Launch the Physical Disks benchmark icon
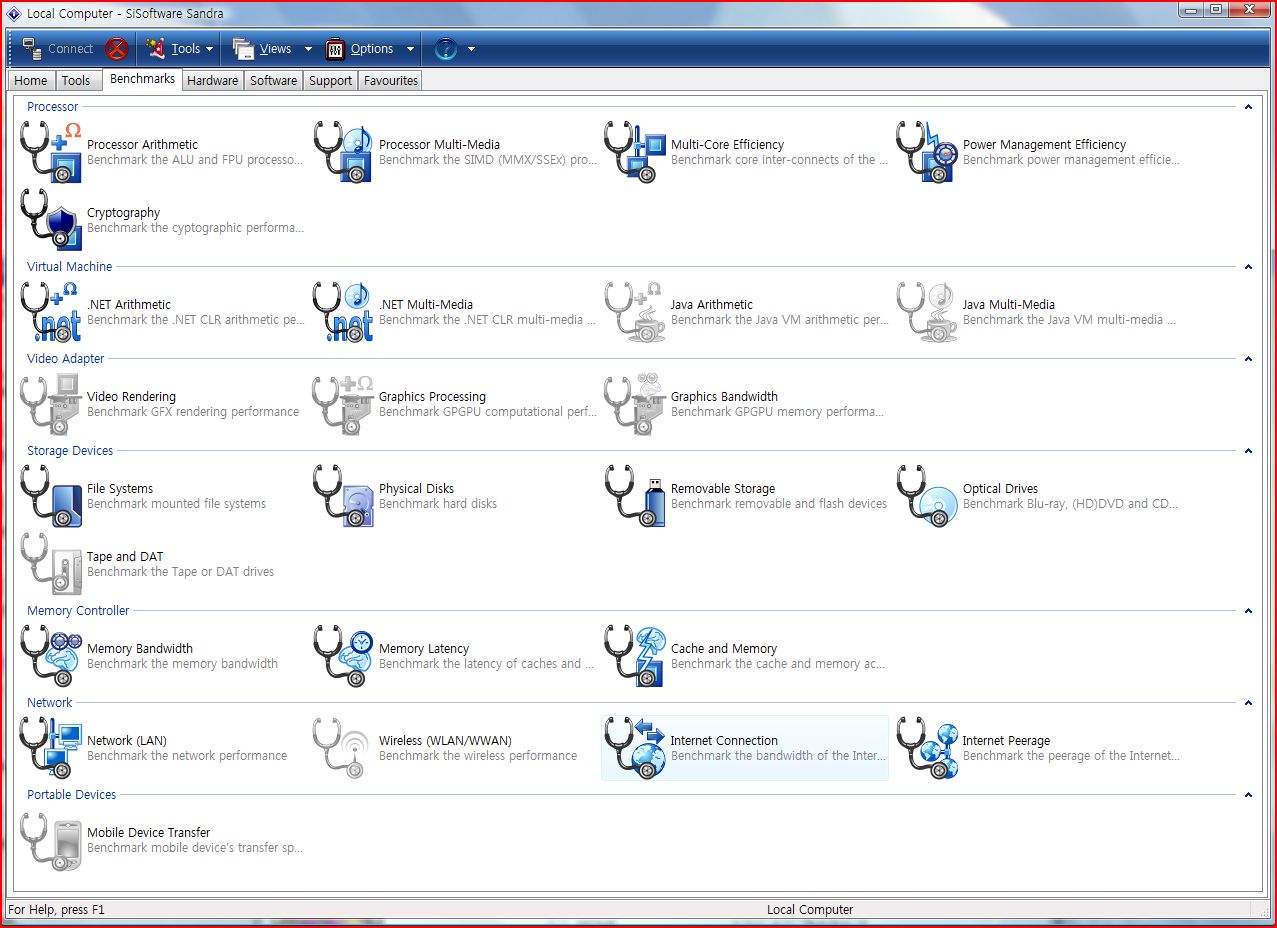 pos(343,496)
